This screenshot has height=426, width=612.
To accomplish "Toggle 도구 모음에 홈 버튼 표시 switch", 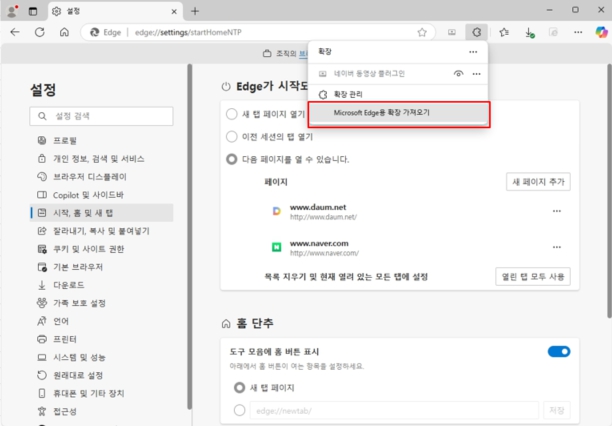I will 559,352.
